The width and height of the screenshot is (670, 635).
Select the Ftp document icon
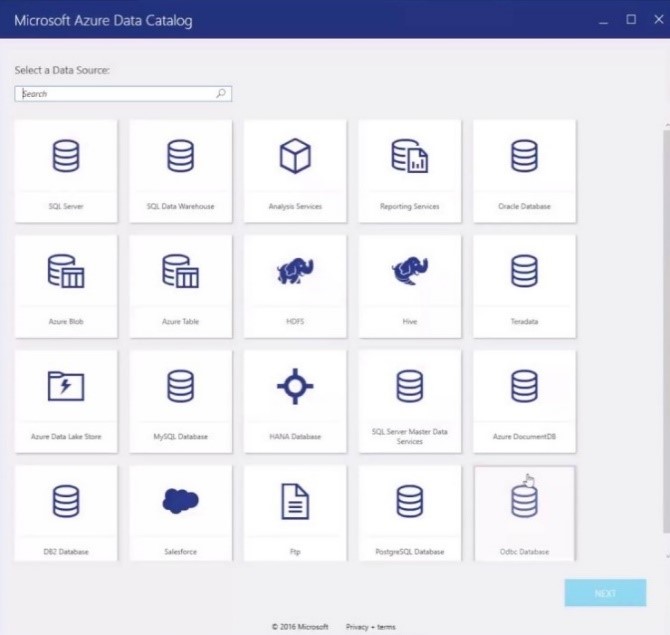coord(295,501)
